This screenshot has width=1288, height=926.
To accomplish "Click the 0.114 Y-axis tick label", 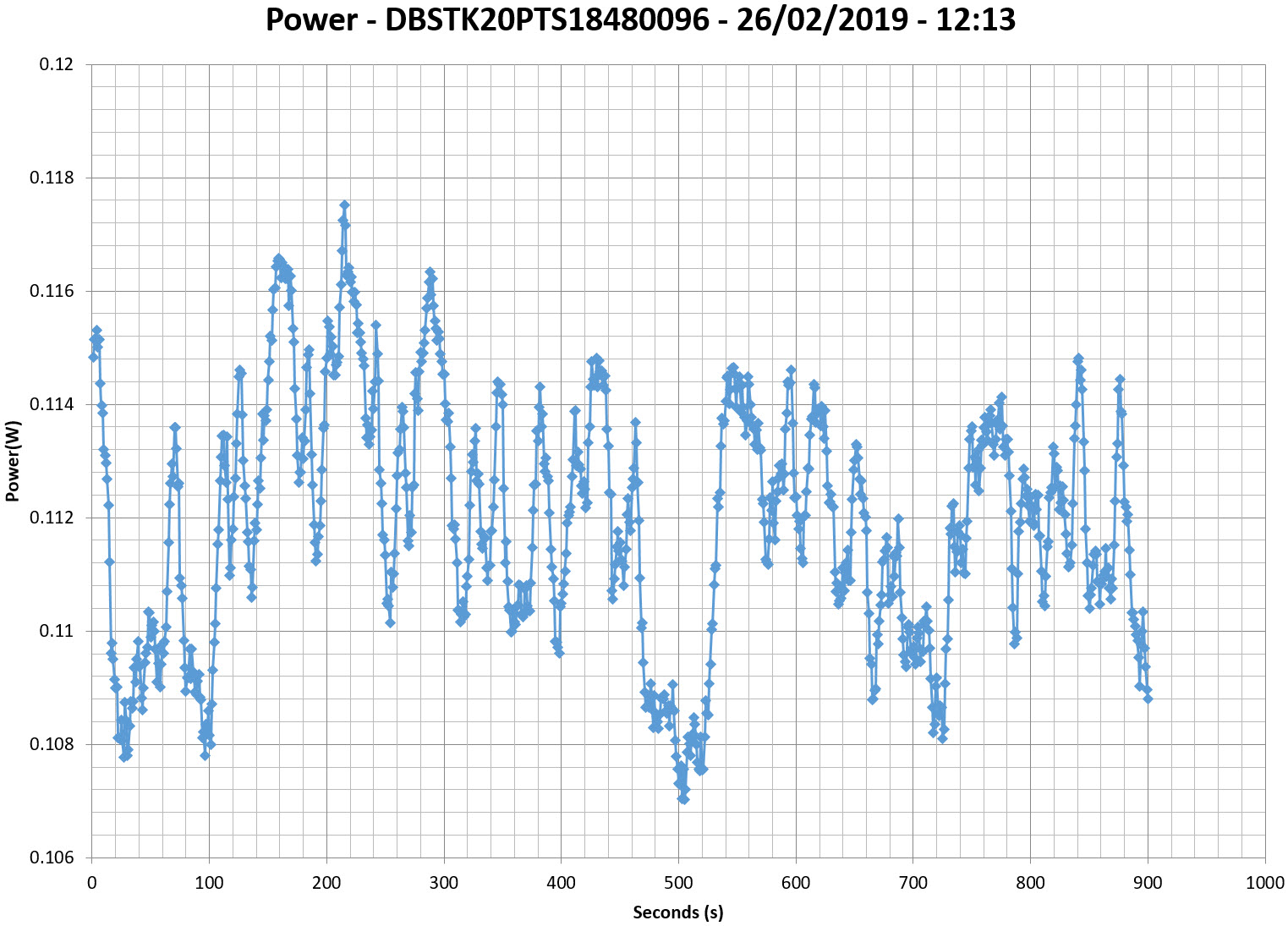I will (52, 404).
